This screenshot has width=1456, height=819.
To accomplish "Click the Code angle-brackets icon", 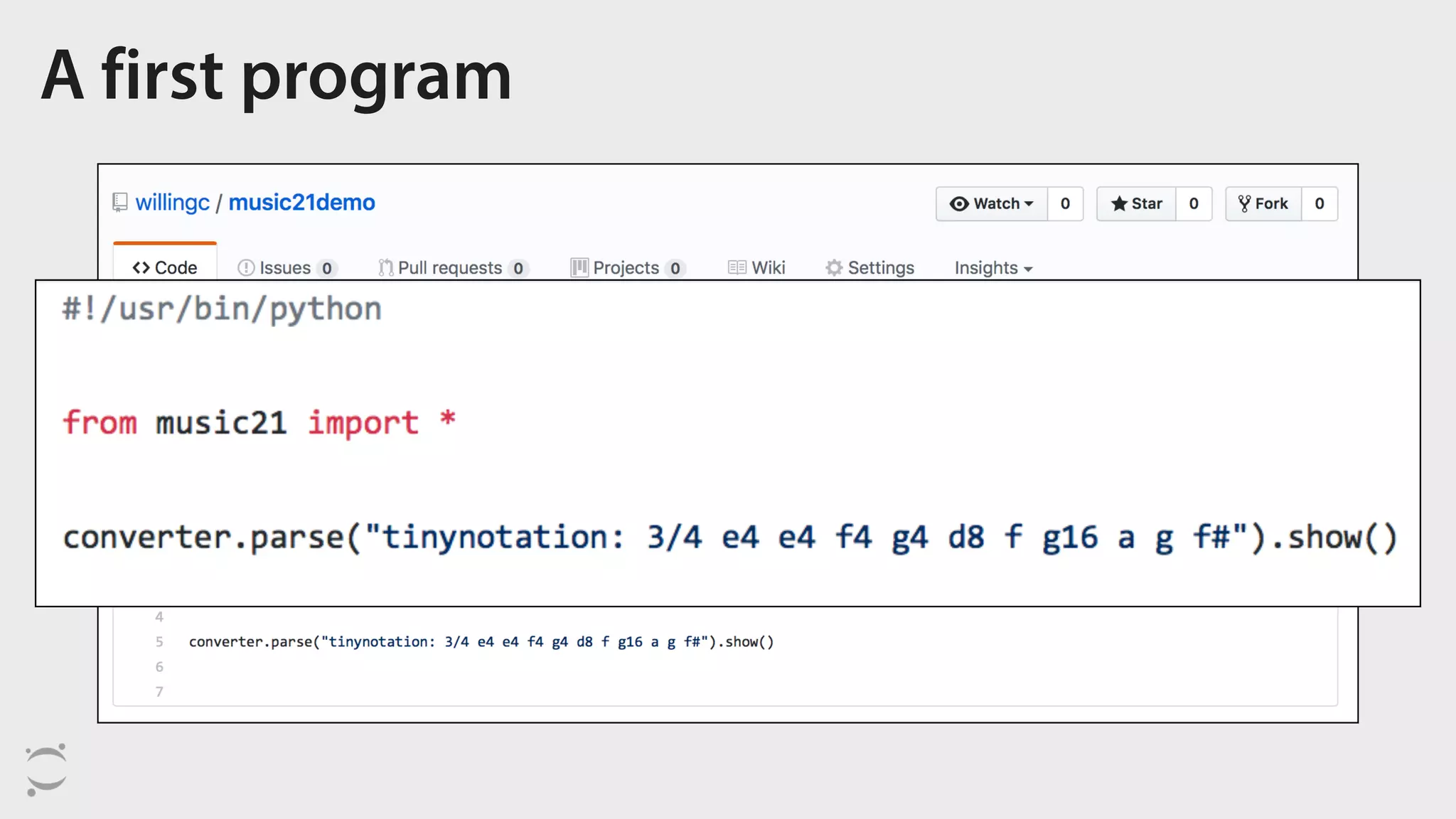I will pyautogui.click(x=141, y=268).
